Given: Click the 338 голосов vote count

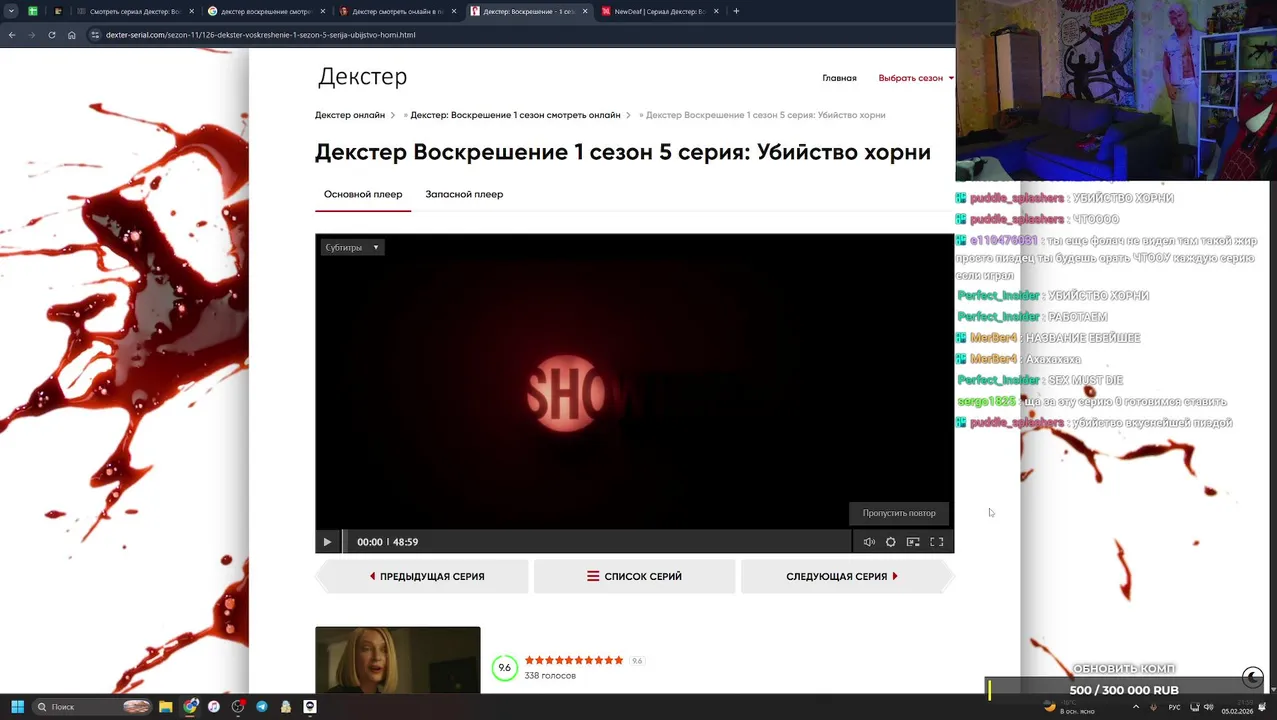Looking at the screenshot, I should coord(550,676).
